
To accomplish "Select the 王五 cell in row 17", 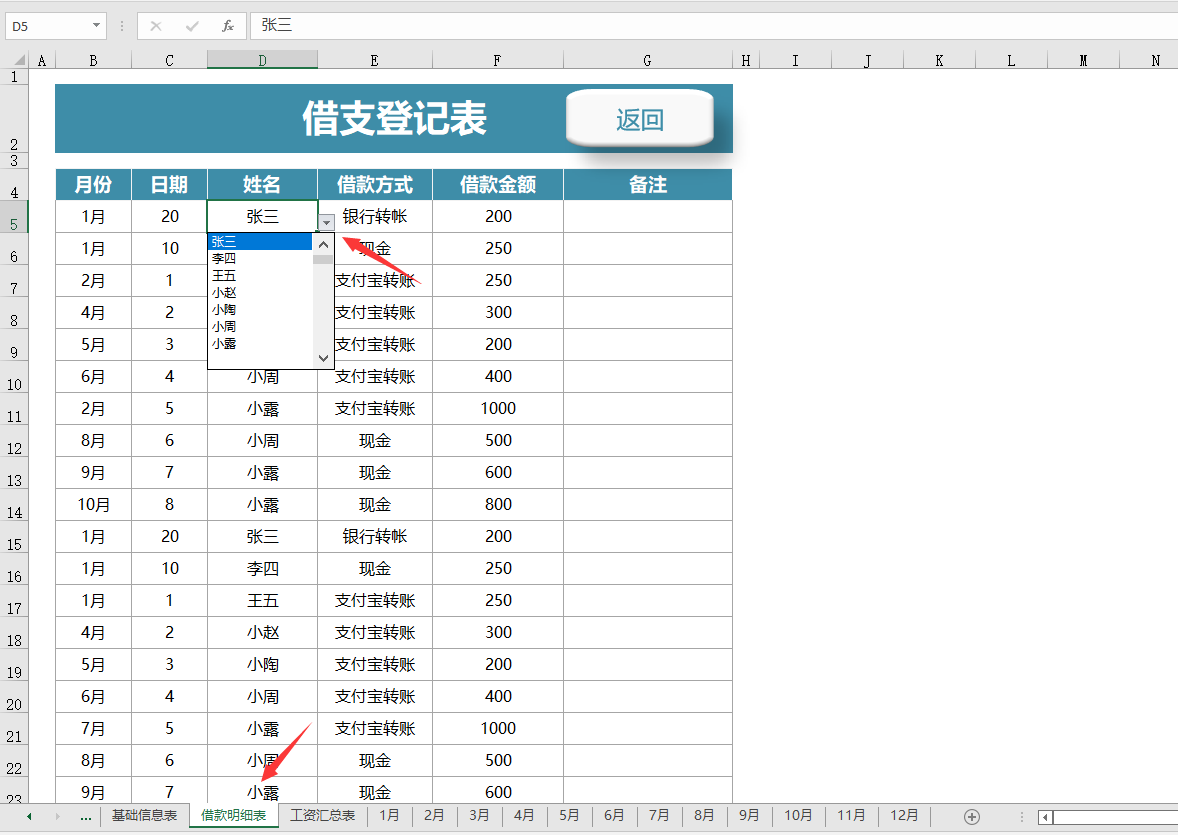I will click(262, 601).
